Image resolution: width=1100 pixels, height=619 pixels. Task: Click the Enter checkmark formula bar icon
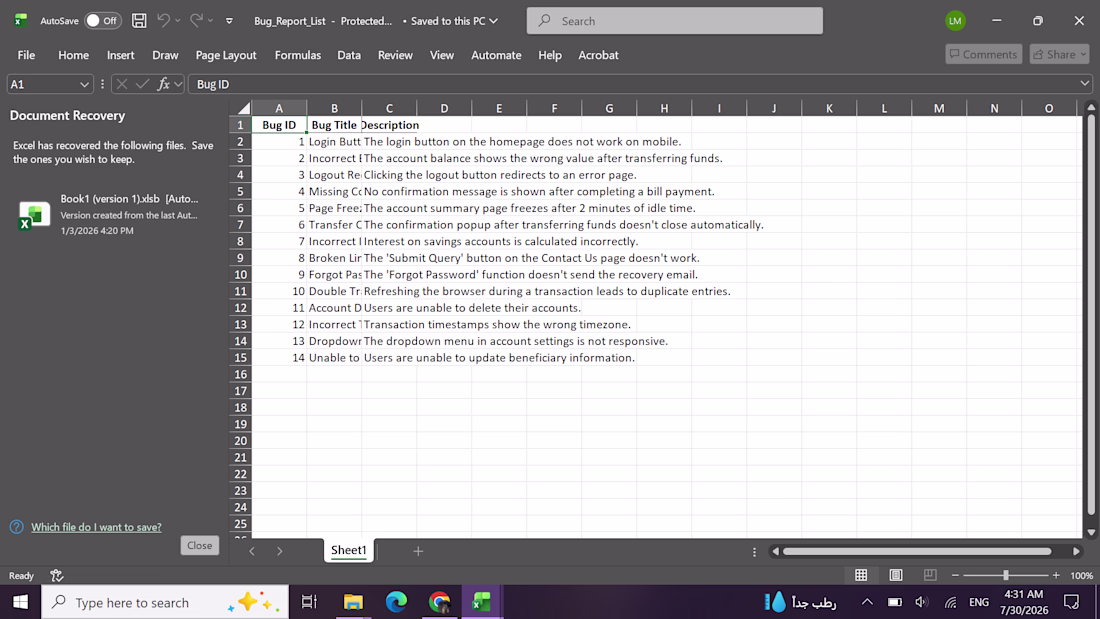coord(142,84)
